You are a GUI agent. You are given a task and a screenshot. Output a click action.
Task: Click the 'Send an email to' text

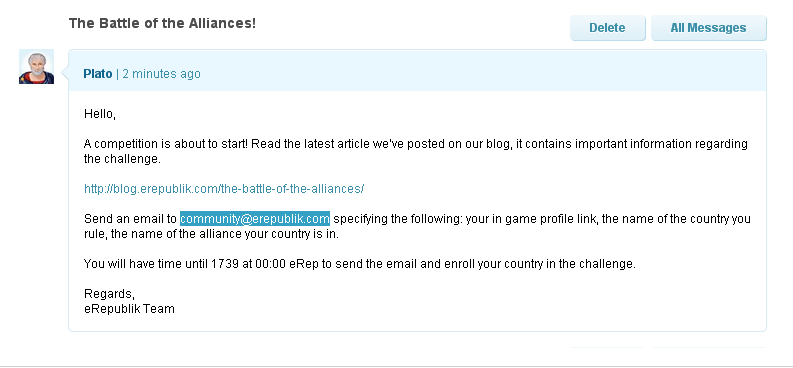pyautogui.click(x=130, y=219)
